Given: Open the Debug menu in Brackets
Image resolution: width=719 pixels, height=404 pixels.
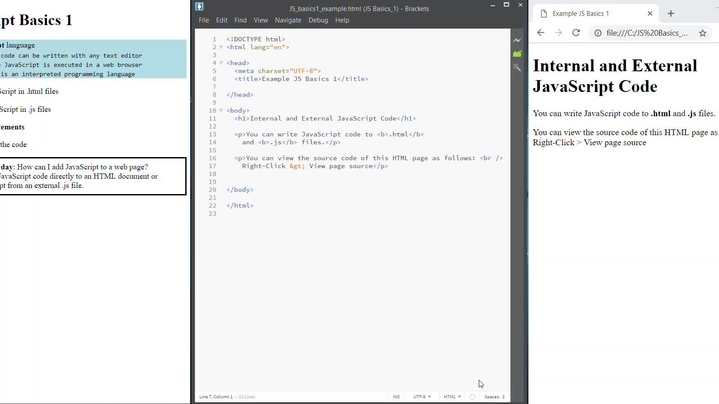Looking at the screenshot, I should [x=318, y=20].
